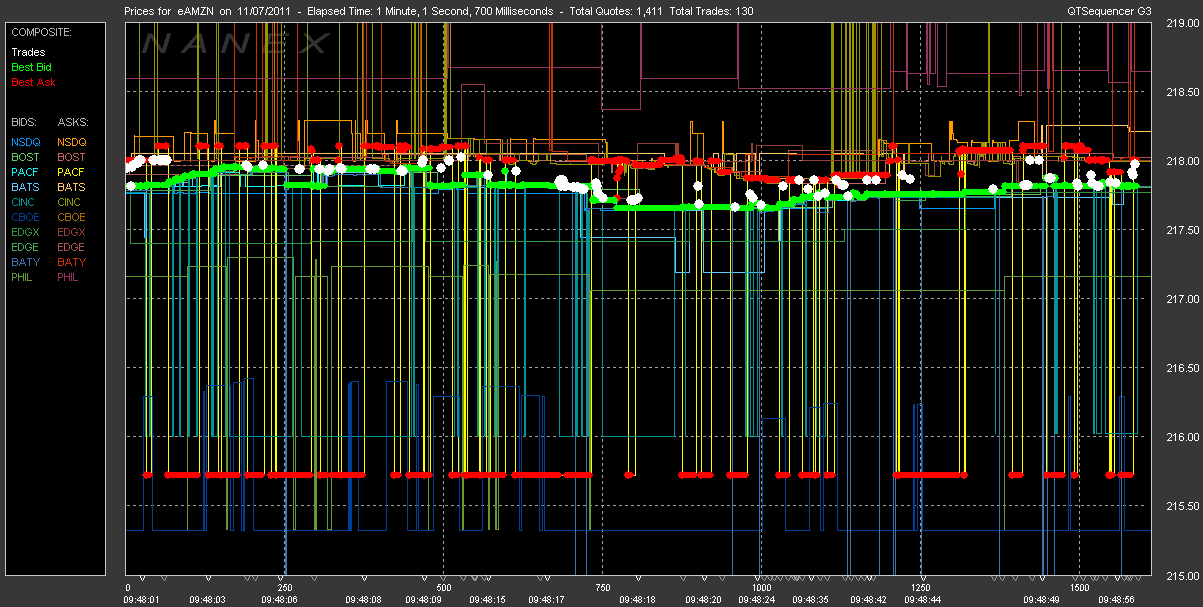This screenshot has width=1203, height=607.
Task: Click the 216.50 price axis label
Action: click(1183, 368)
